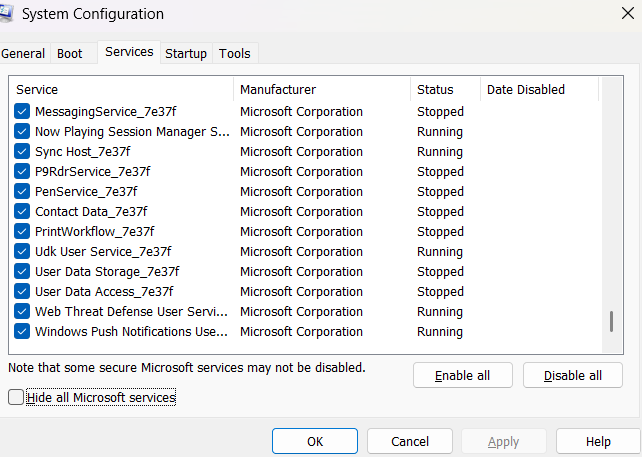Screen dimensions: 642x457
Task: Click the services list vertical scrollbar thumb
Action: [x=611, y=323]
